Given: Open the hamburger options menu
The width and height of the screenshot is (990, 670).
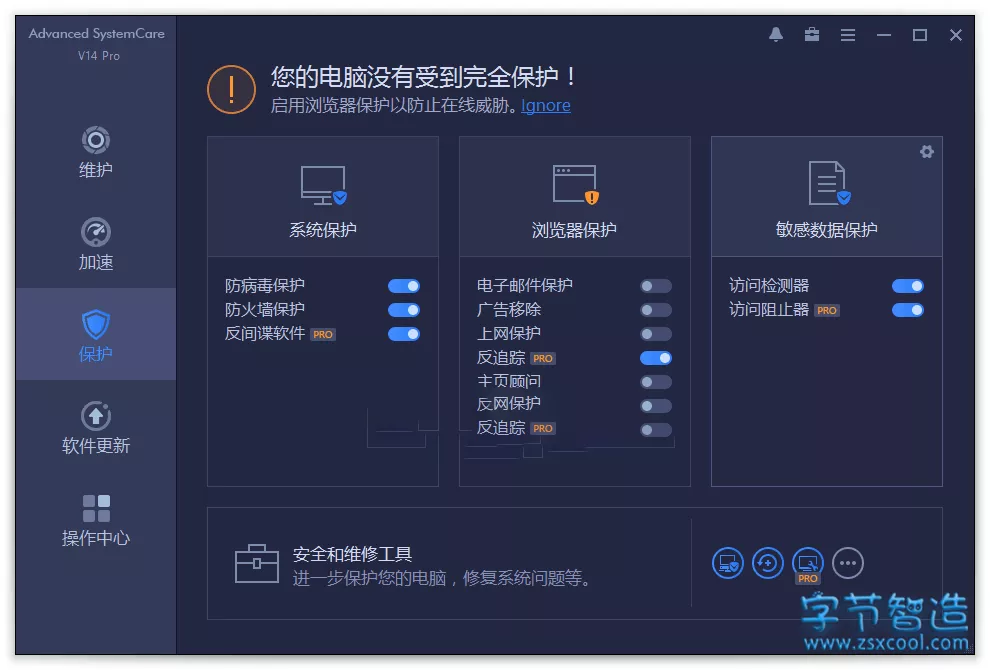Looking at the screenshot, I should point(847,35).
